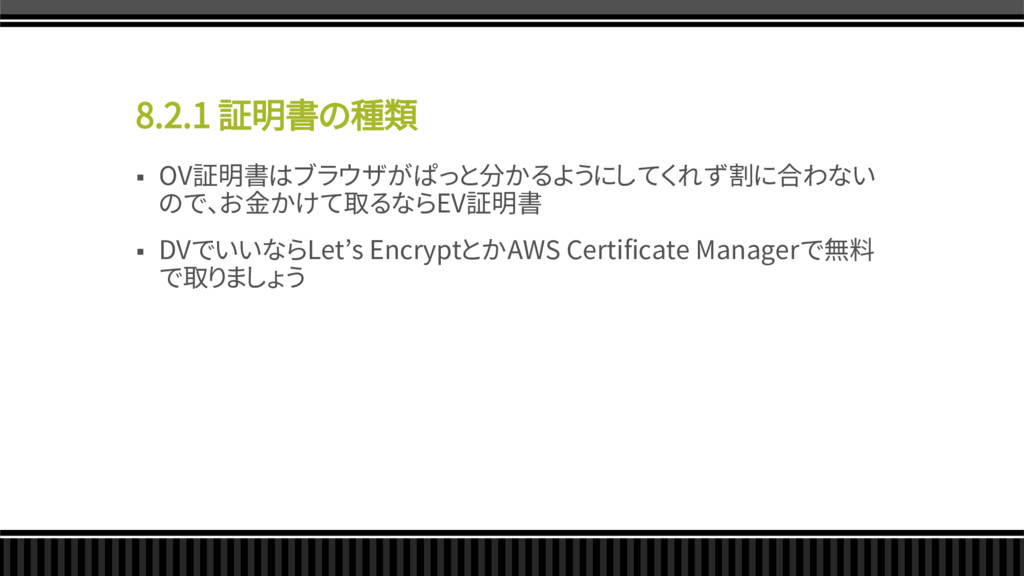Click the words Let's Encrypt

[x=385, y=251]
